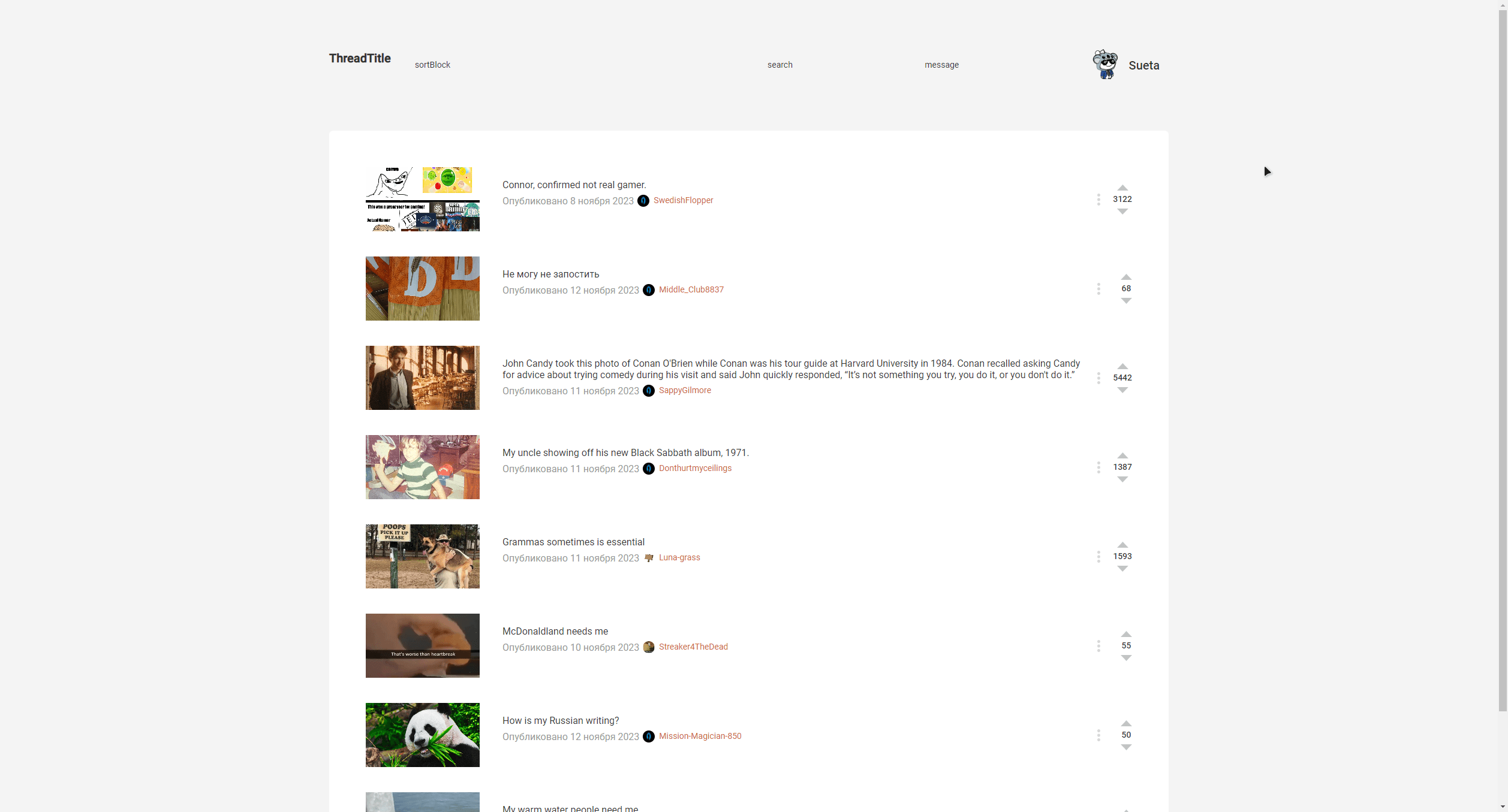1508x812 pixels.
Task: Click Streaker4TheDead's avatar icon
Action: 649,647
